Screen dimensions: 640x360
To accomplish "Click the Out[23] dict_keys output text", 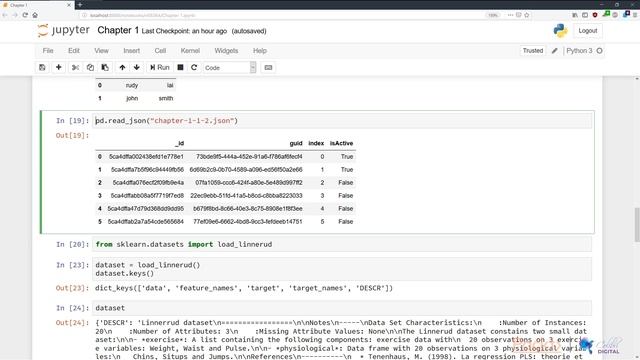I will [x=244, y=288].
